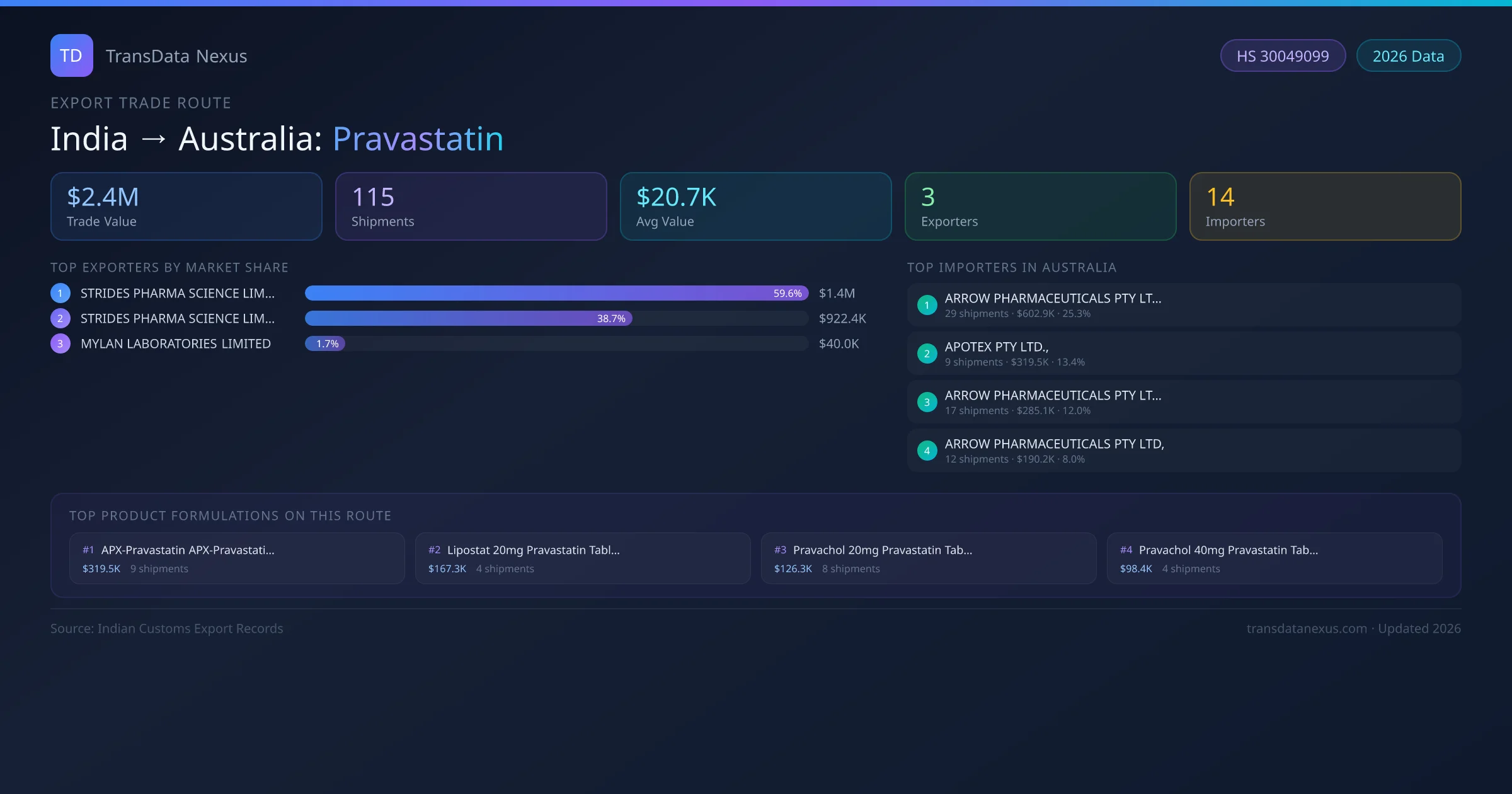Viewport: 1512px width, 794px height.
Task: Toggle the Importers stat card highlight
Action: (1325, 206)
